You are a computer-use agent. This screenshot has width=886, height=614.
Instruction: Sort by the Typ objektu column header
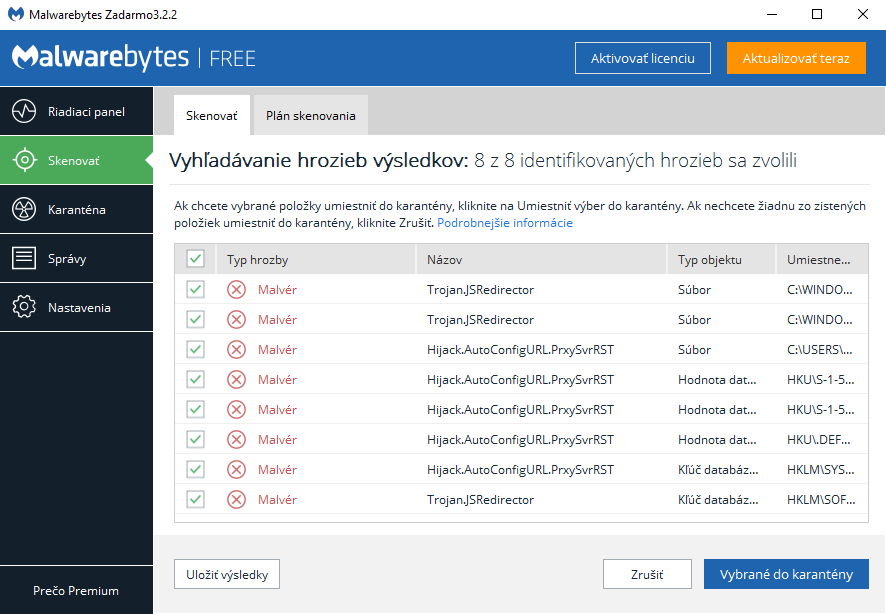click(x=709, y=260)
